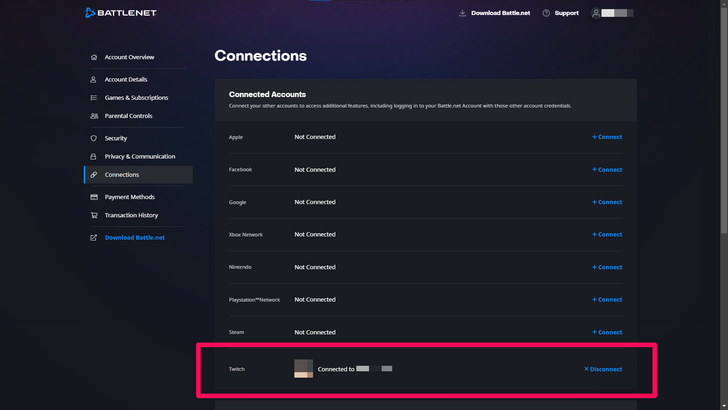Click the Connected Accounts heading
This screenshot has height=410, width=728.
click(267, 94)
